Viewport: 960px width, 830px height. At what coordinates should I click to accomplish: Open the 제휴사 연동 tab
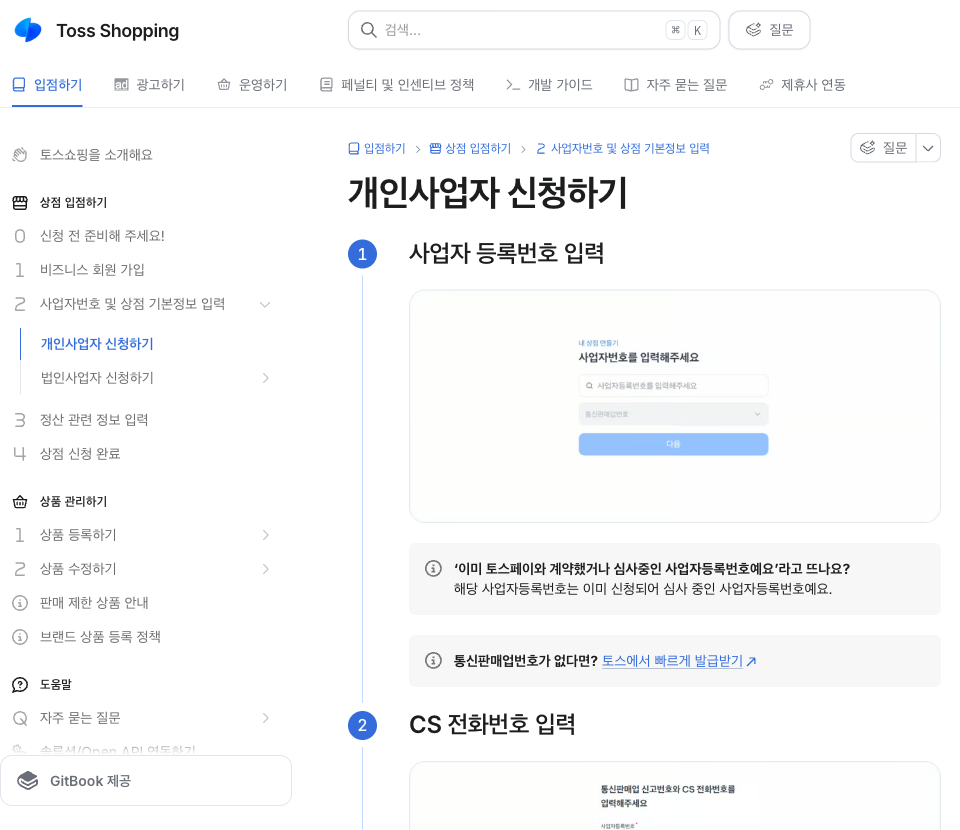tap(802, 84)
